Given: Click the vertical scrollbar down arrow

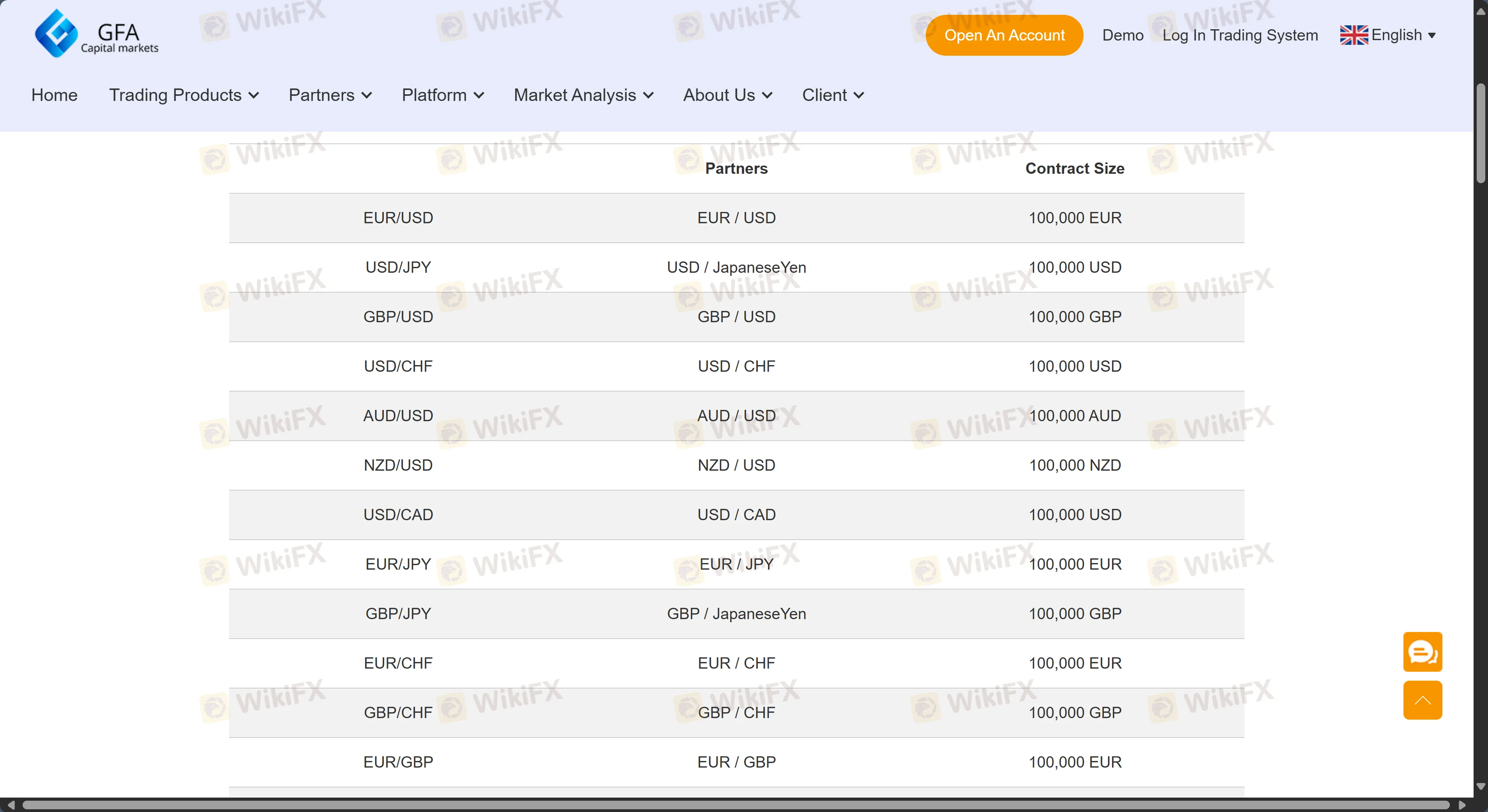Looking at the screenshot, I should 1481,786.
